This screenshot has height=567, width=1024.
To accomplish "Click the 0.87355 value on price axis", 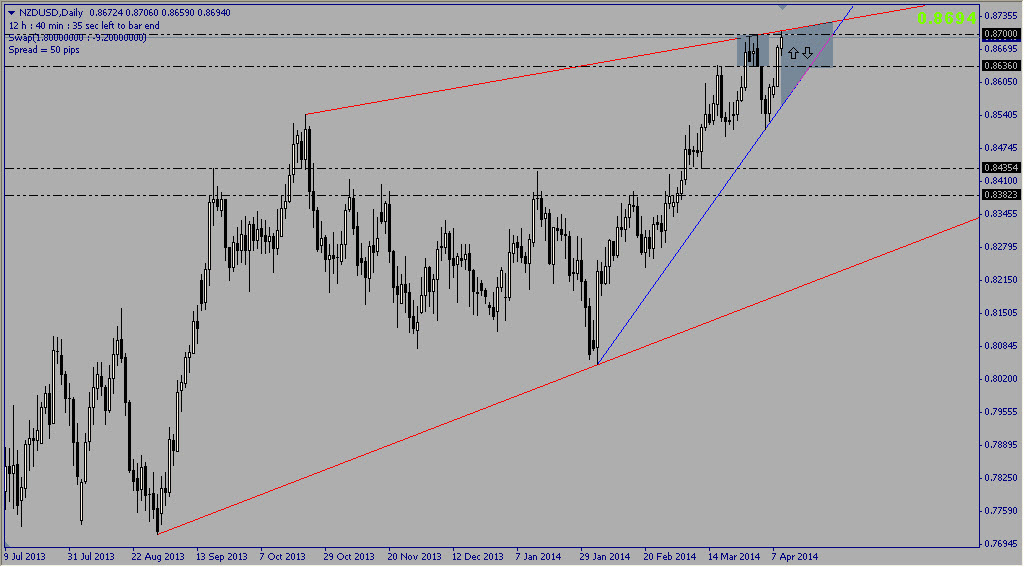I will (x=1000, y=17).
